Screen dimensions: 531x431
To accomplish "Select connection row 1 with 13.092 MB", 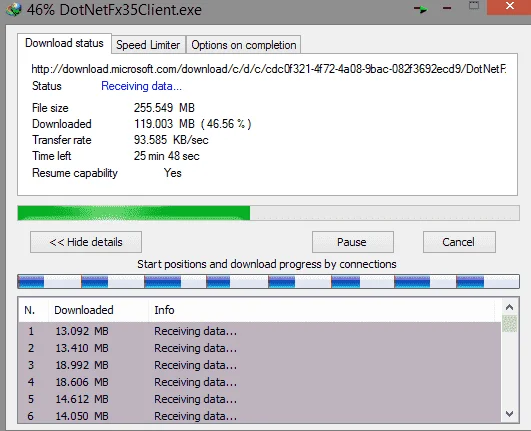I will [260, 331].
